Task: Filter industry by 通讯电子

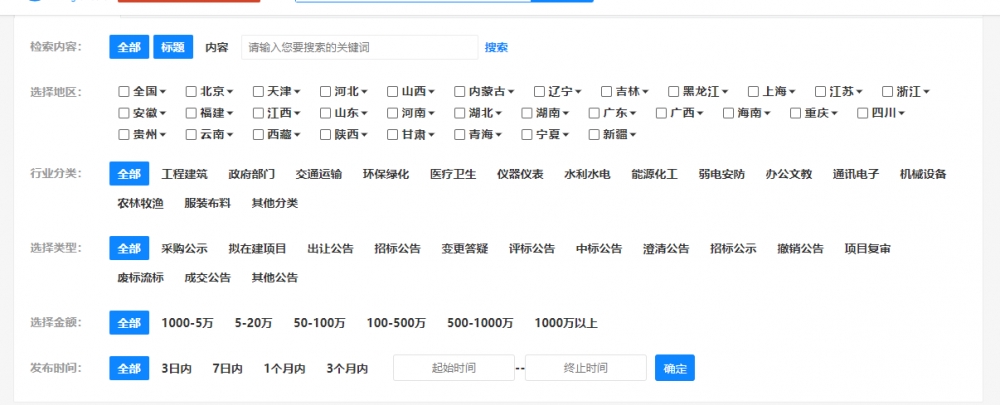Action: [856, 174]
